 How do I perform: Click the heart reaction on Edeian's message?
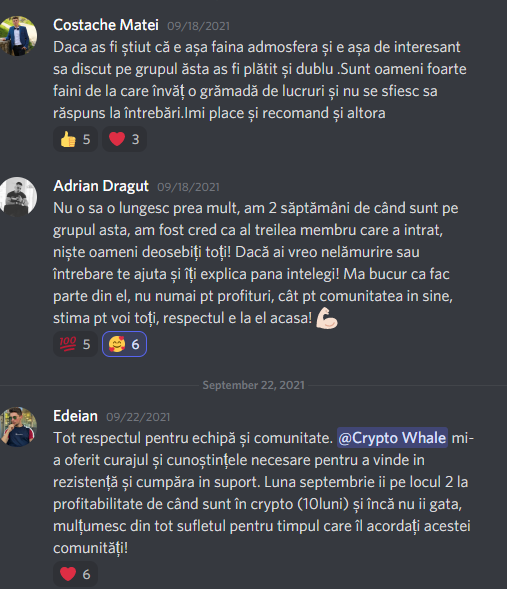(x=75, y=574)
